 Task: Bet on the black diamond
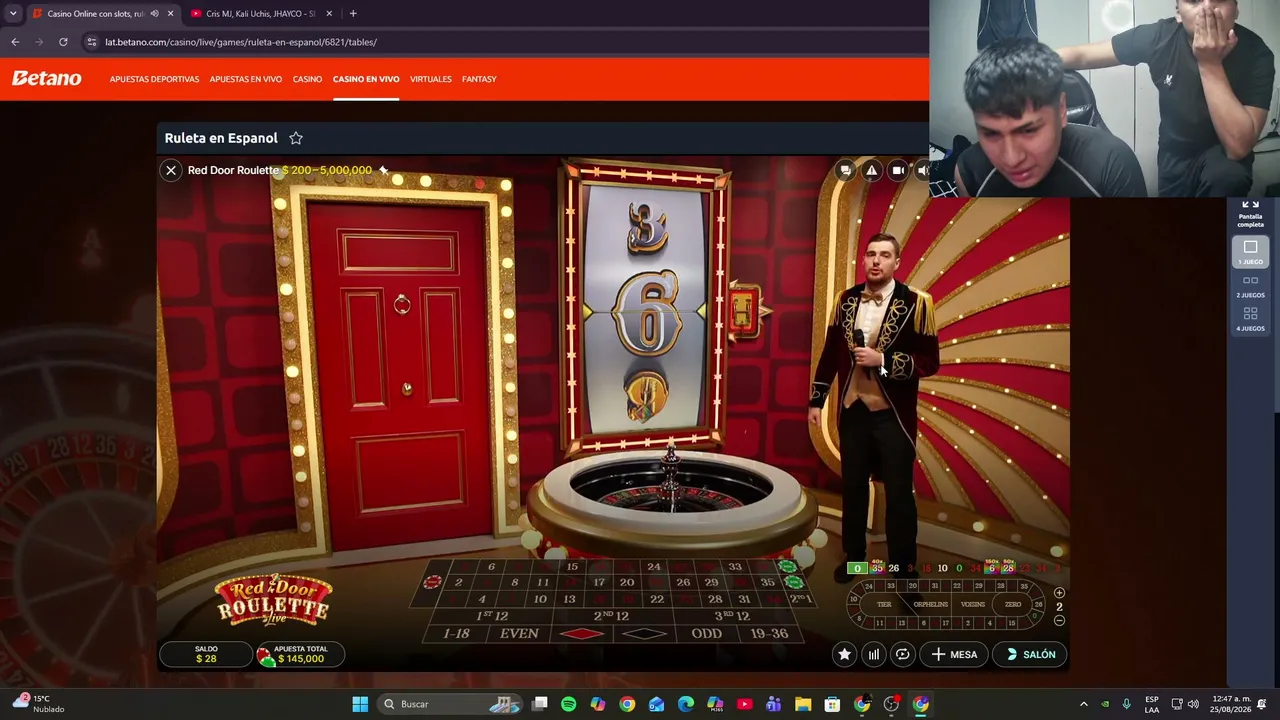[x=645, y=634]
